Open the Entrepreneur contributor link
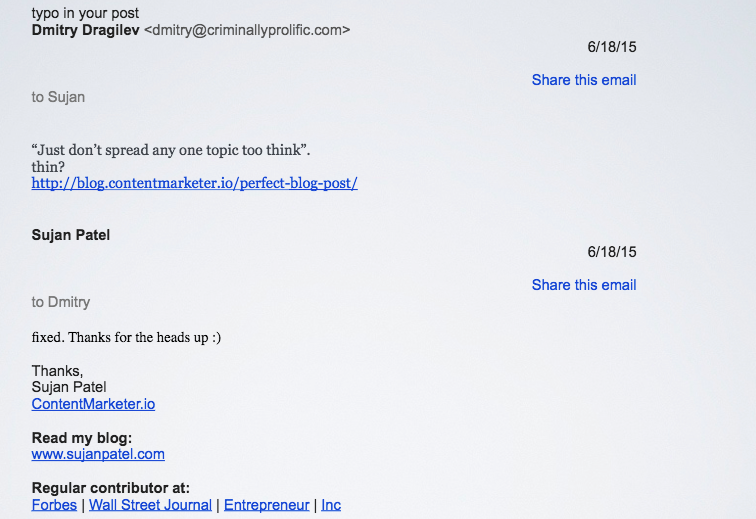756x519 pixels. pyautogui.click(x=267, y=505)
